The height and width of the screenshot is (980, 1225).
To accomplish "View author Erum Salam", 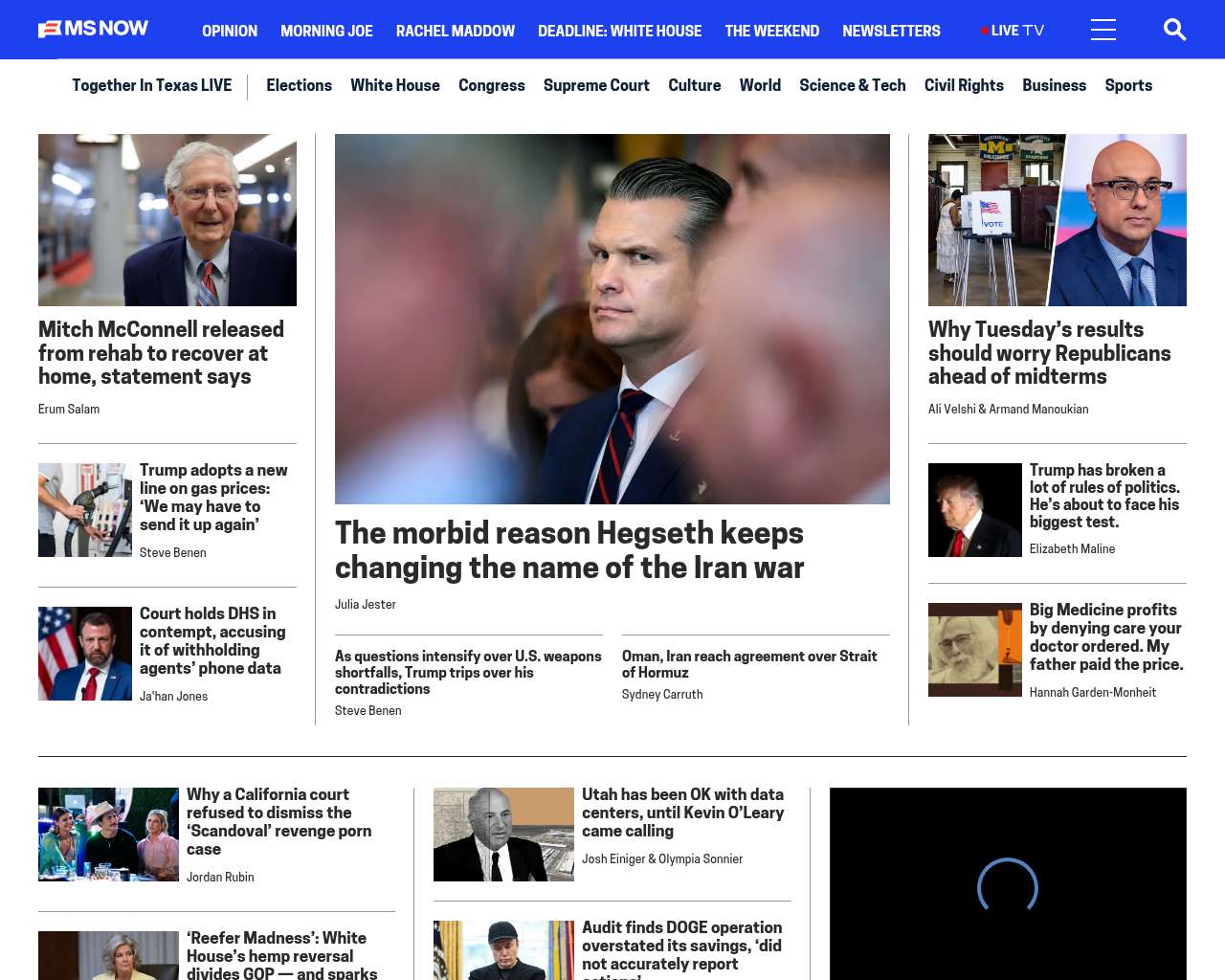I will (x=69, y=409).
